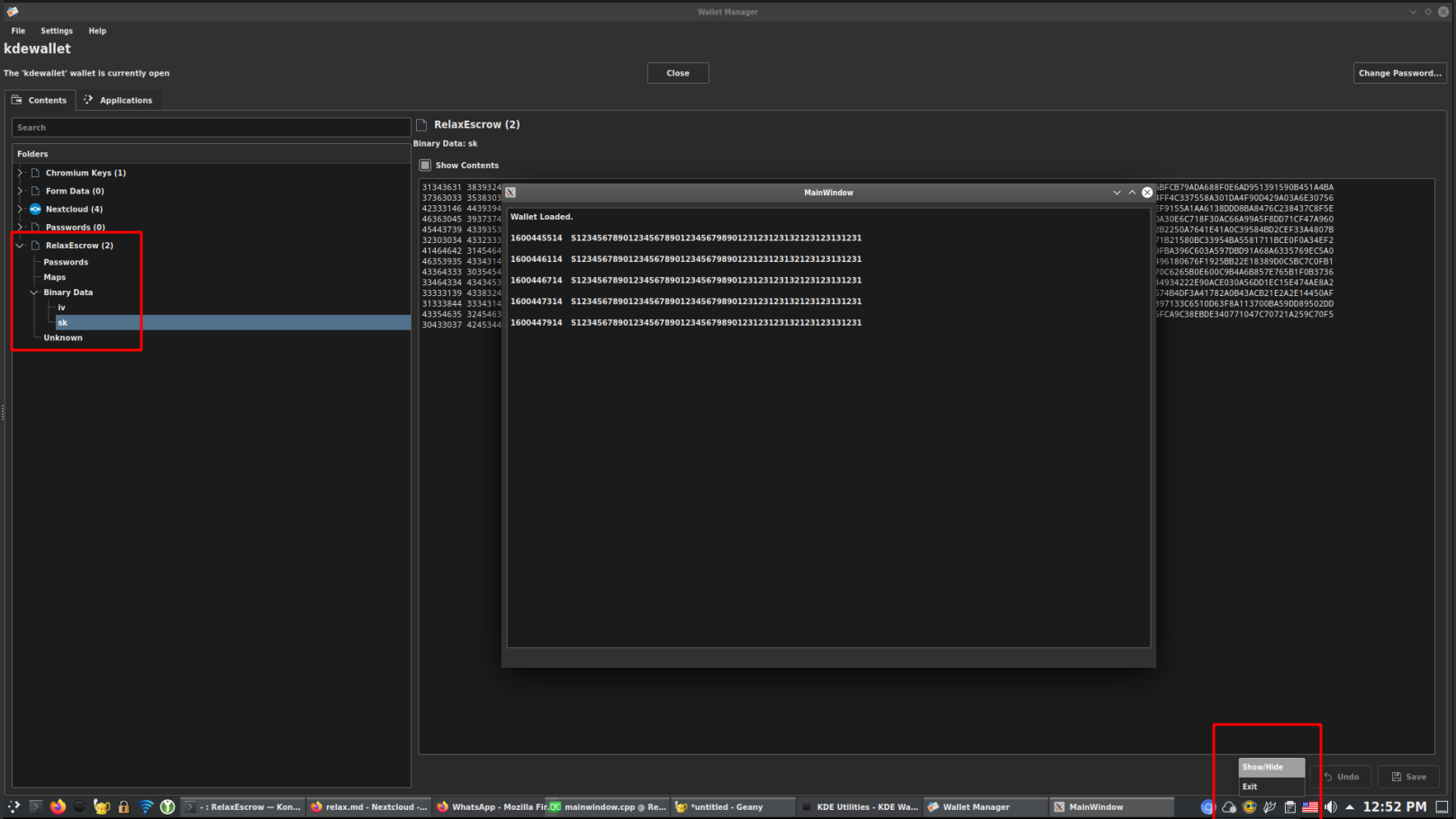Switch to Wallet Manager taskbar entry
This screenshot has height=819, width=1456.
click(x=985, y=807)
